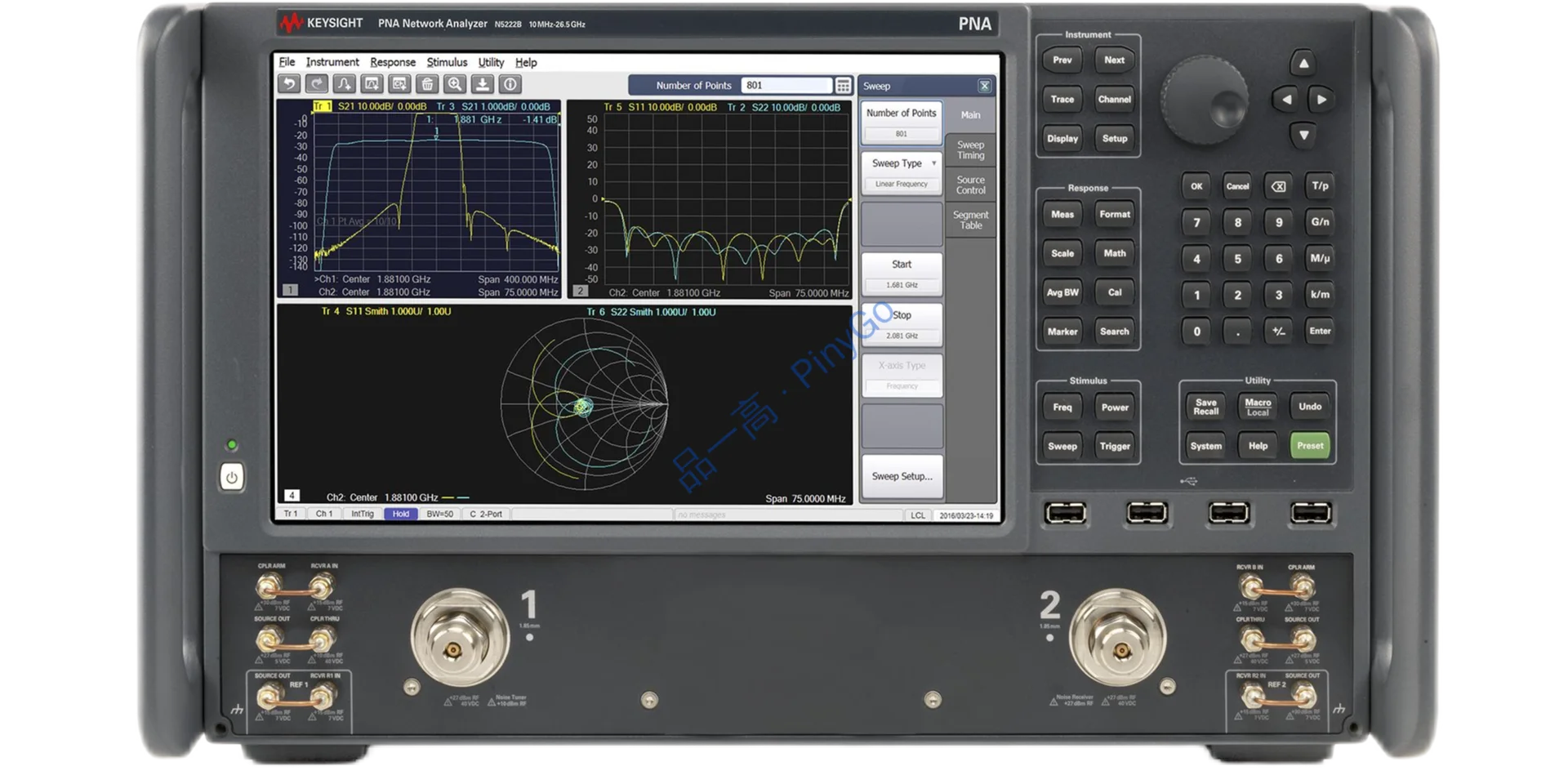1568x784 pixels.
Task: Click the Redo arrow icon in toolbar
Action: 317,84
